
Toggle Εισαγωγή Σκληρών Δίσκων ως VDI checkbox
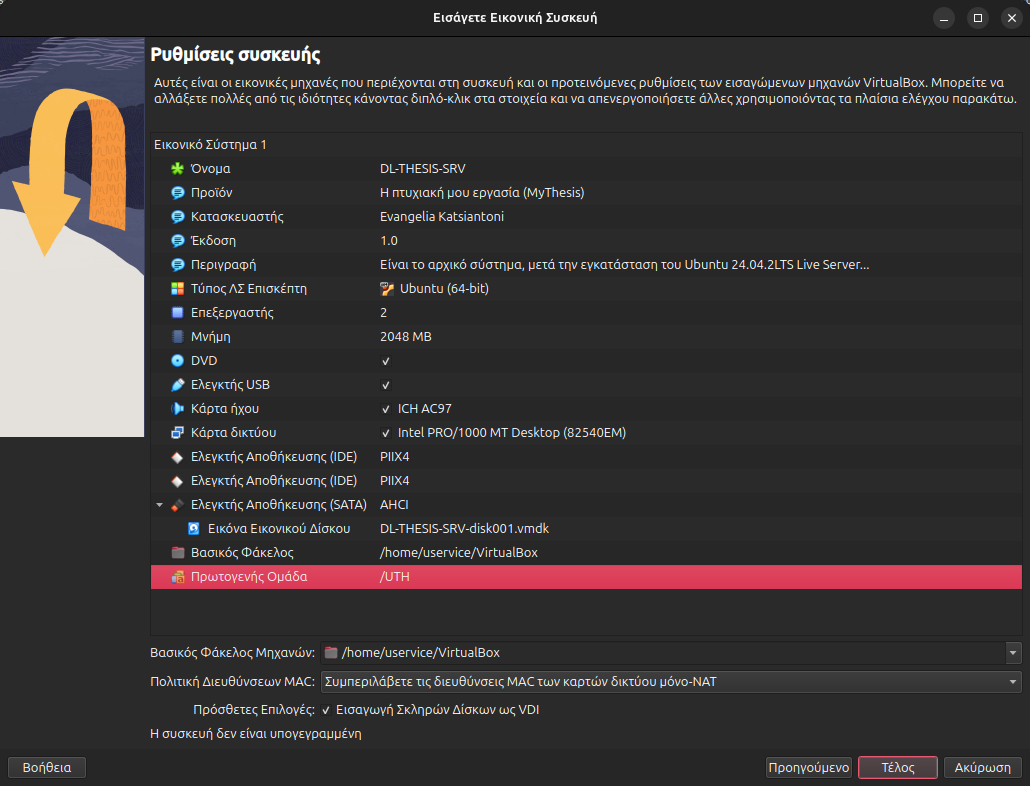tap(326, 710)
